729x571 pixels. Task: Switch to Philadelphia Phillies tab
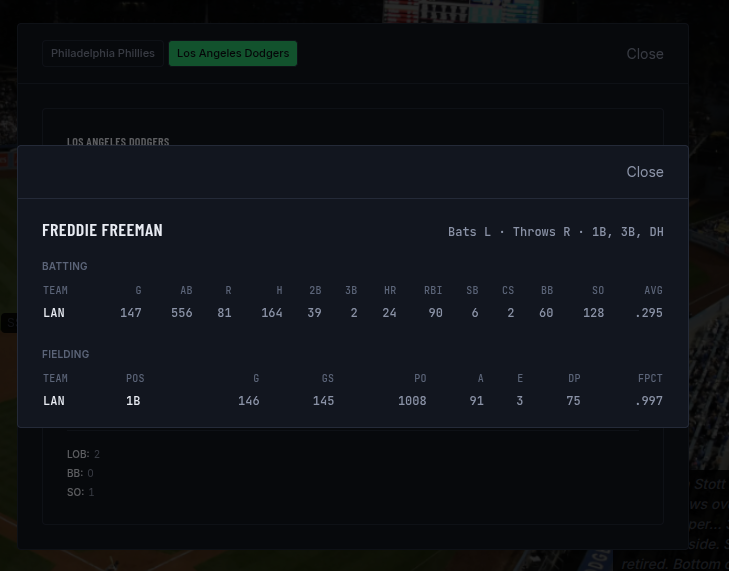click(x=103, y=53)
